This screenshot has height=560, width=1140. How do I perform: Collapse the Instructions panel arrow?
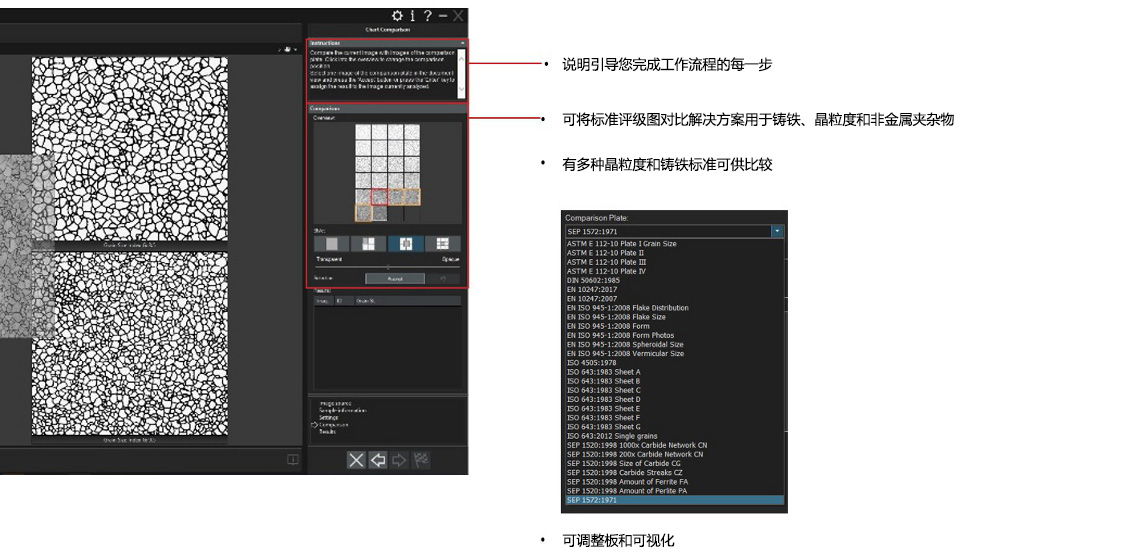click(x=462, y=44)
